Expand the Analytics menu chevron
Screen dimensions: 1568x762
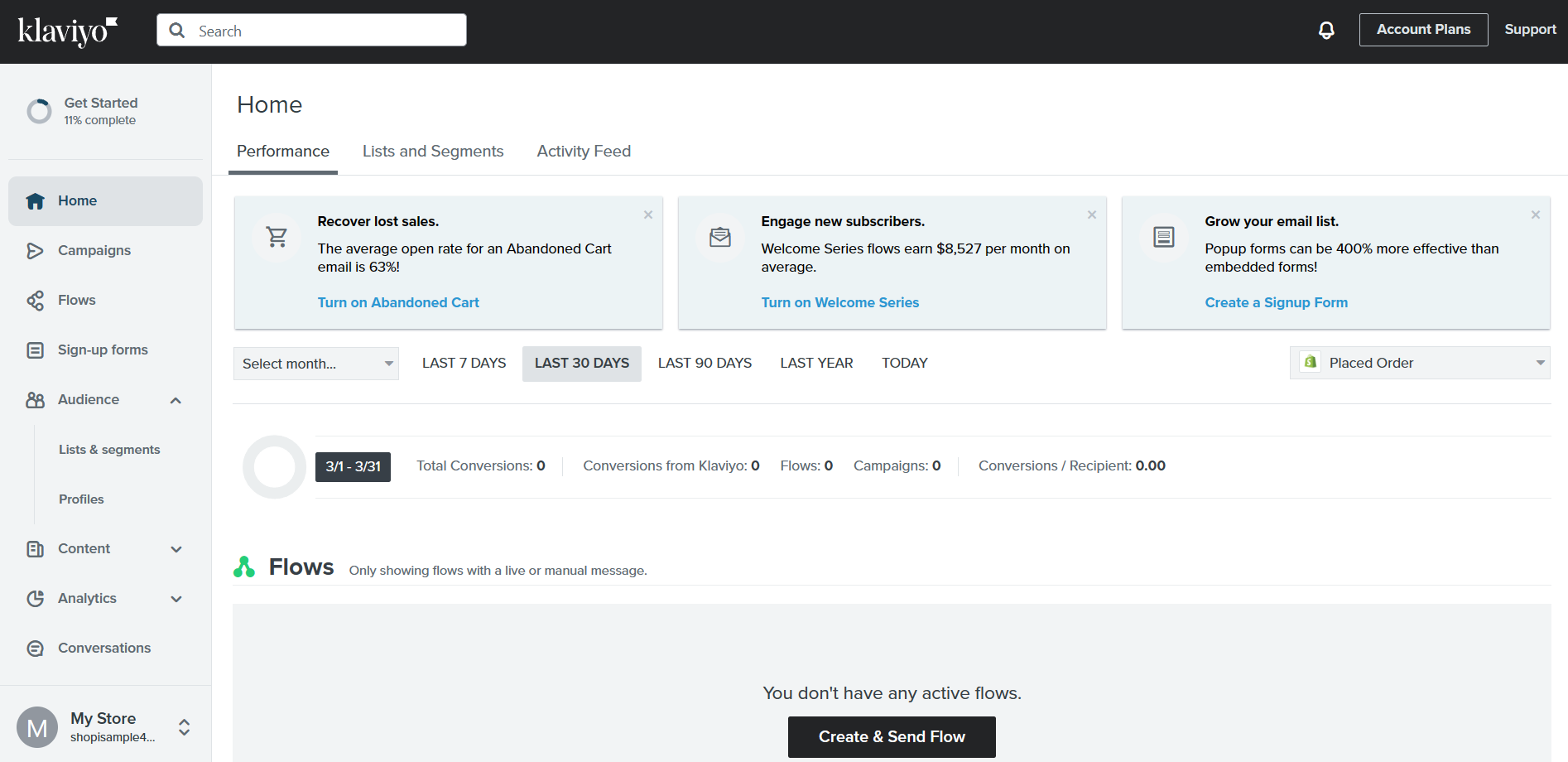coord(176,599)
